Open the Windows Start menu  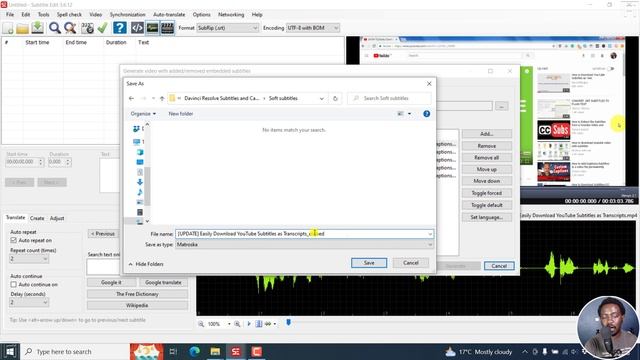(10, 351)
